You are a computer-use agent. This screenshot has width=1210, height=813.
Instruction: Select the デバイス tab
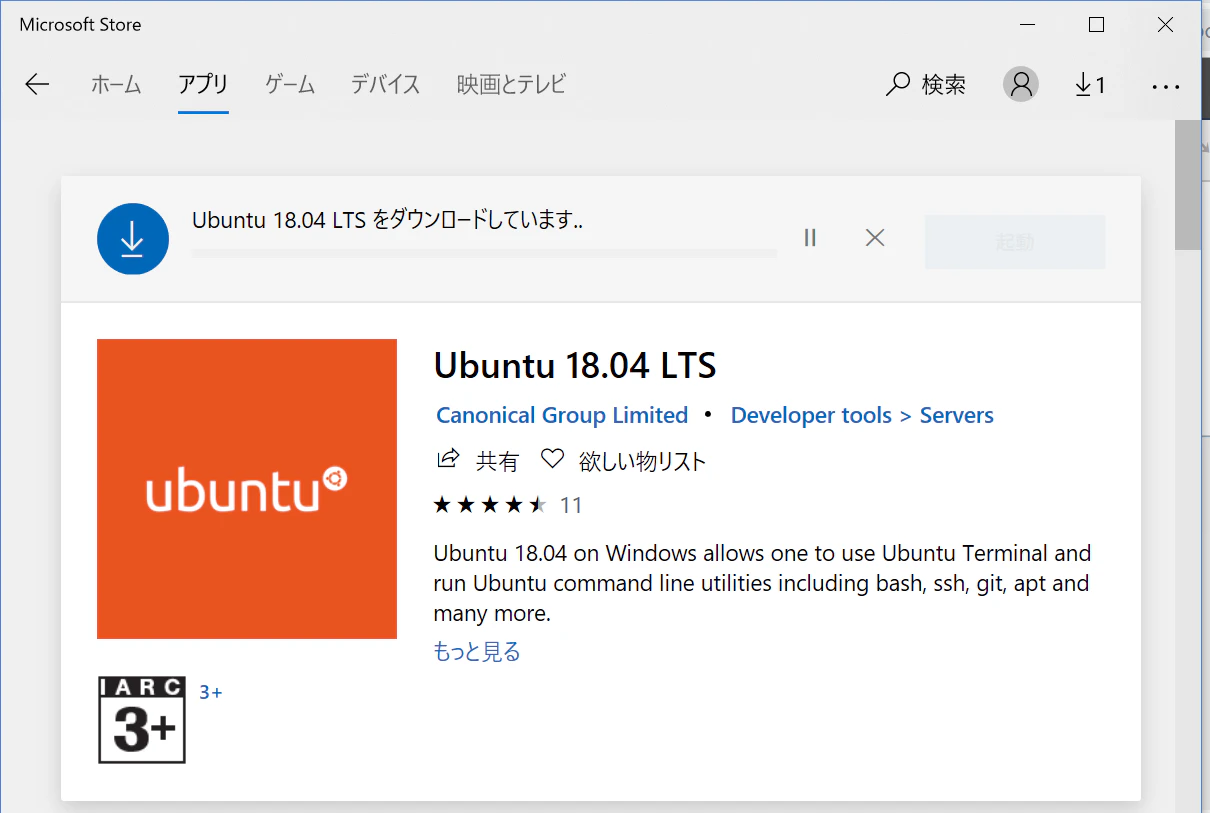[x=385, y=85]
